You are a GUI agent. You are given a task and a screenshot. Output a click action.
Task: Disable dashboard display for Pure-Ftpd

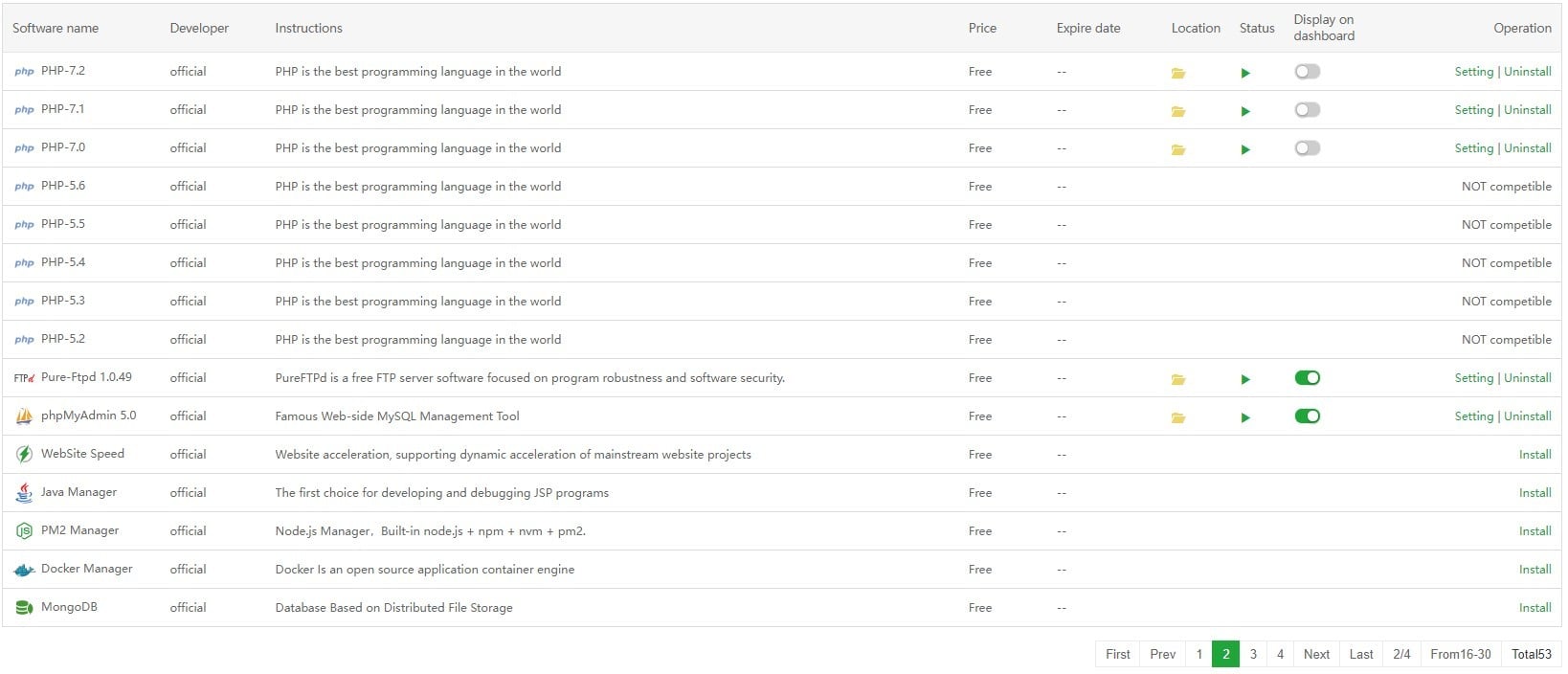tap(1307, 378)
